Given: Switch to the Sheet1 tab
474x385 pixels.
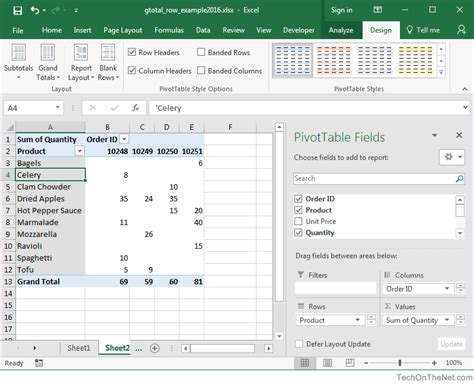Looking at the screenshot, I should tap(79, 348).
